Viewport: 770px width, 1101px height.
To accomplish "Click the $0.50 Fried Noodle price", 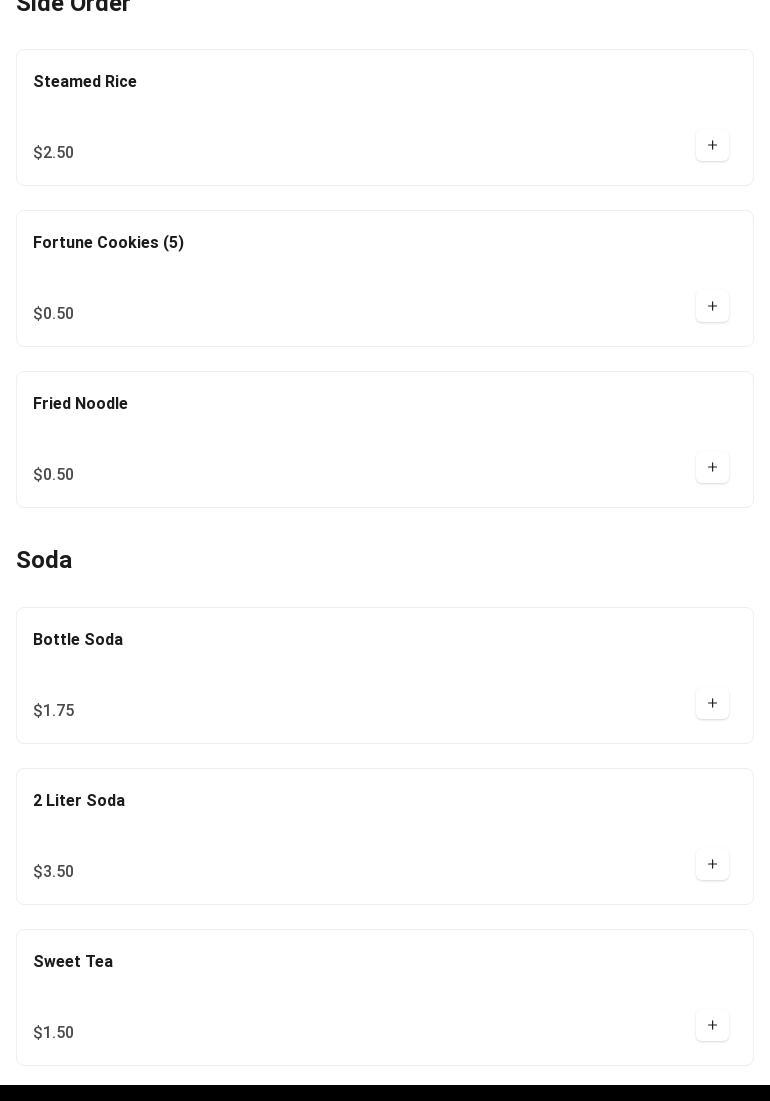I will coord(54,475).
